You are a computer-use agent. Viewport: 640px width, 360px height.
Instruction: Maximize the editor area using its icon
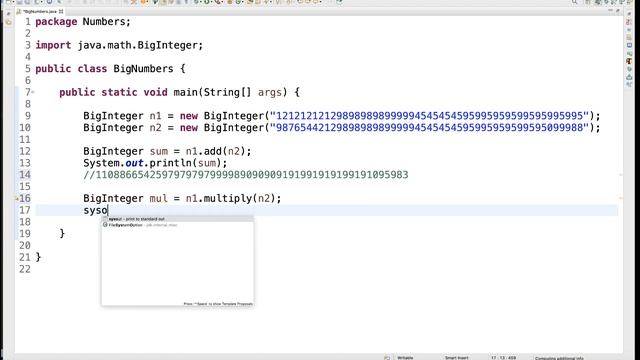pyautogui.click(x=617, y=11)
